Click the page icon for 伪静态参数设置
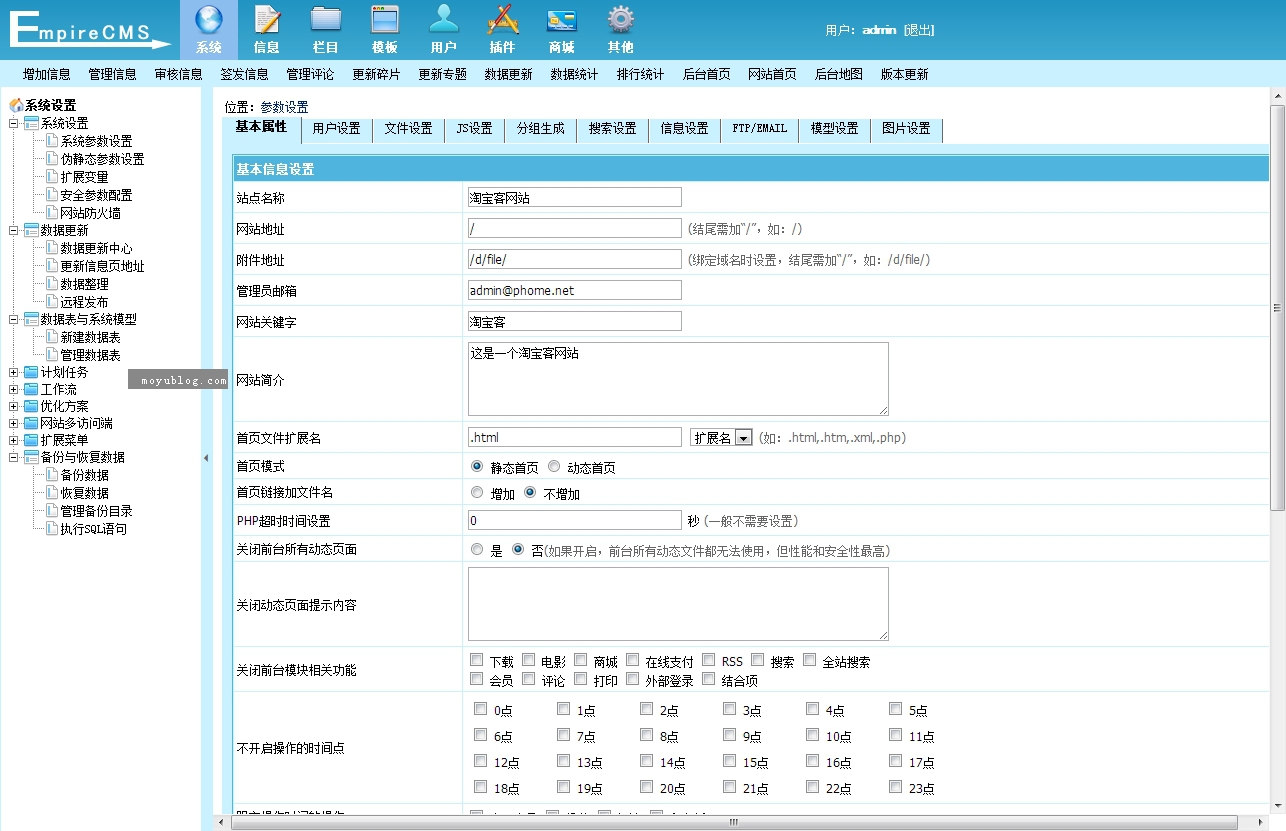The width and height of the screenshot is (1286, 831). tap(52, 159)
